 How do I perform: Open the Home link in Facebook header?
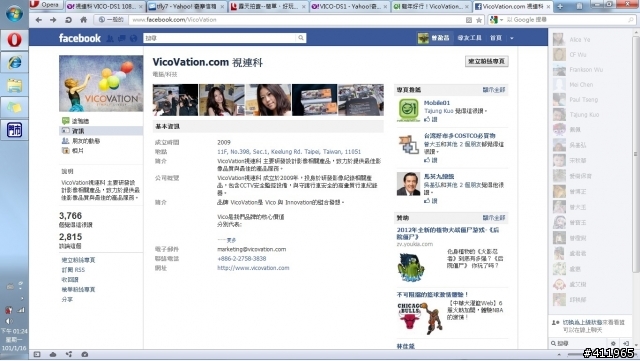click(x=496, y=38)
